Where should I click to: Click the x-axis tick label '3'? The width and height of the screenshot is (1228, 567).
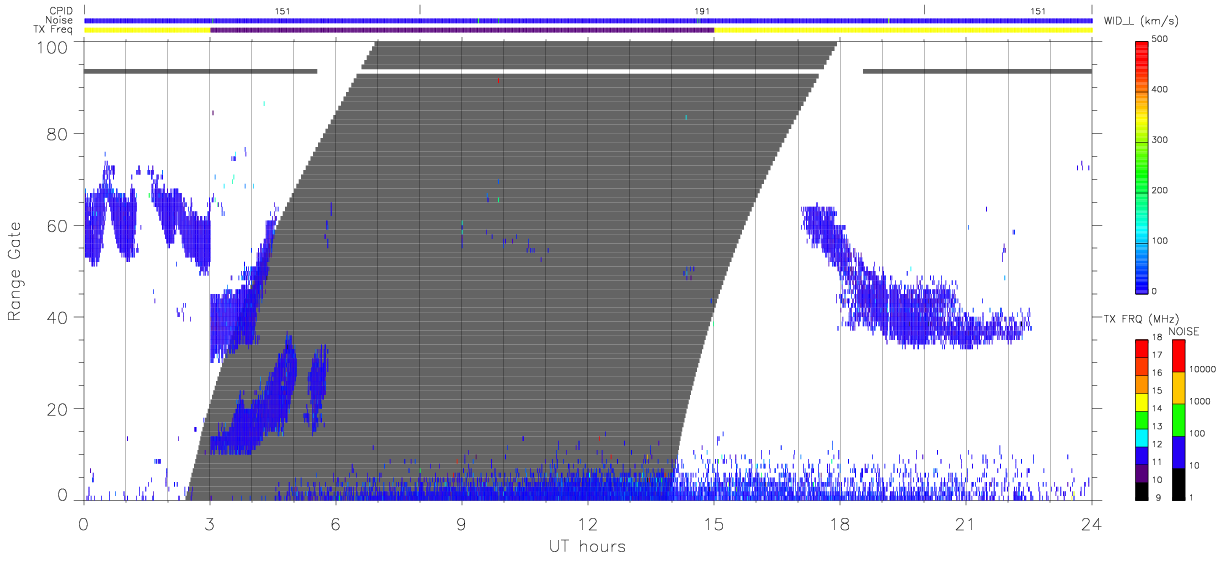point(209,523)
